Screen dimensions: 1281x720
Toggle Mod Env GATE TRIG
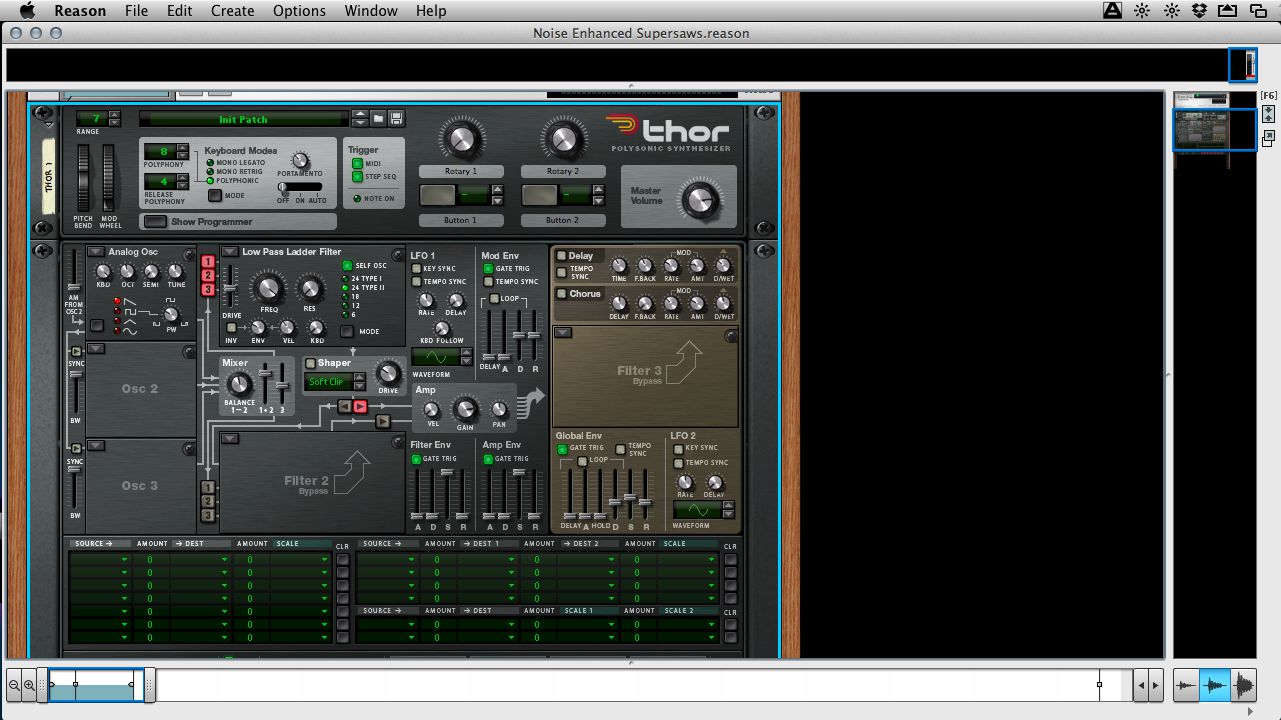(x=488, y=269)
